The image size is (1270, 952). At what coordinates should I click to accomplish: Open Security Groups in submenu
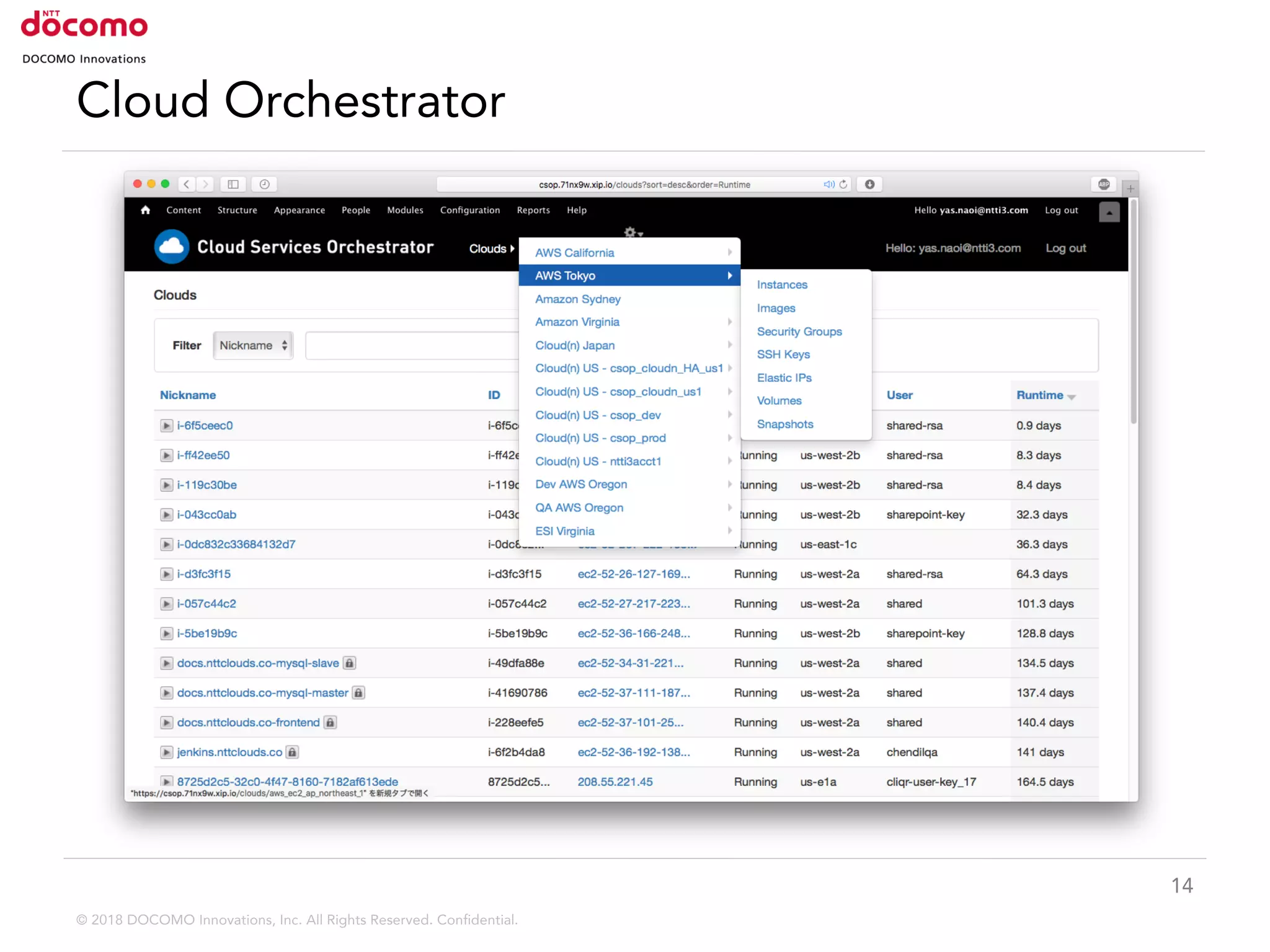(x=799, y=332)
